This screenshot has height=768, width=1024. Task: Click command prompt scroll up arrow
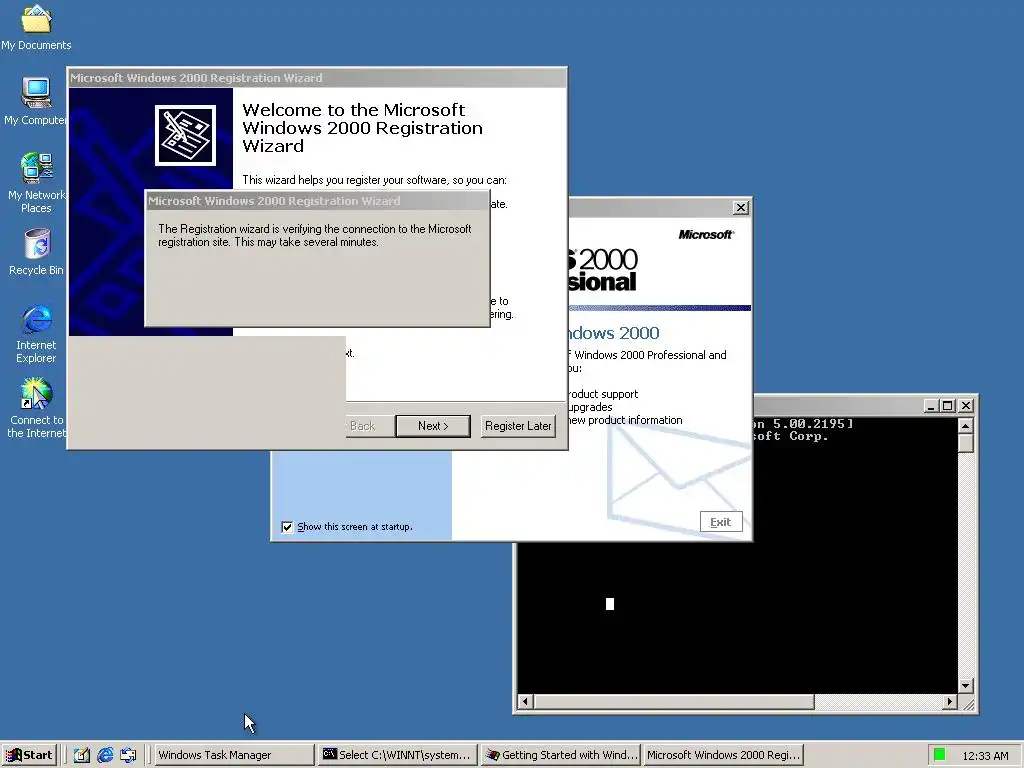pyautogui.click(x=966, y=426)
